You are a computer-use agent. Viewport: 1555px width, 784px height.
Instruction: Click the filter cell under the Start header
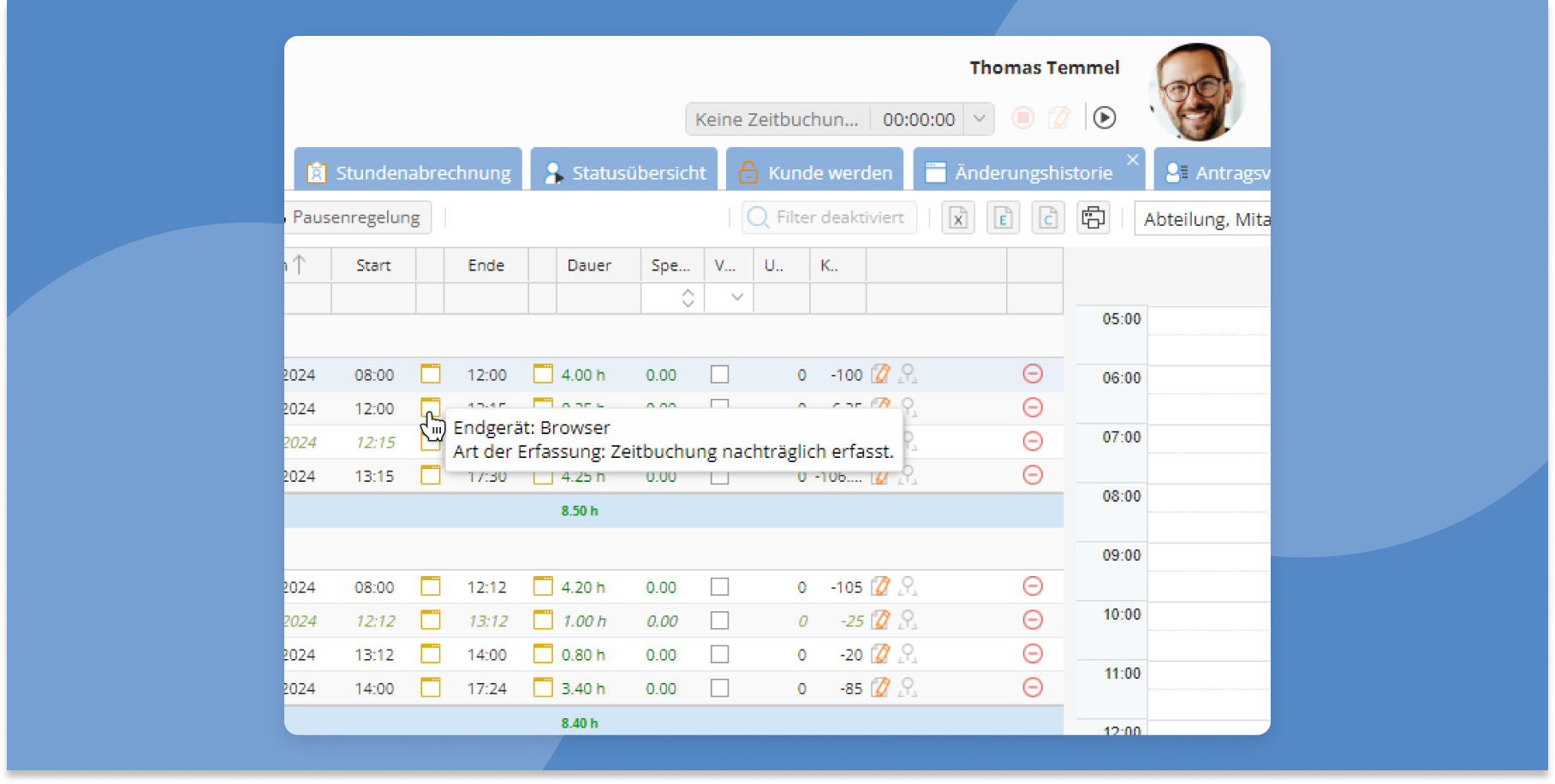[x=373, y=298]
